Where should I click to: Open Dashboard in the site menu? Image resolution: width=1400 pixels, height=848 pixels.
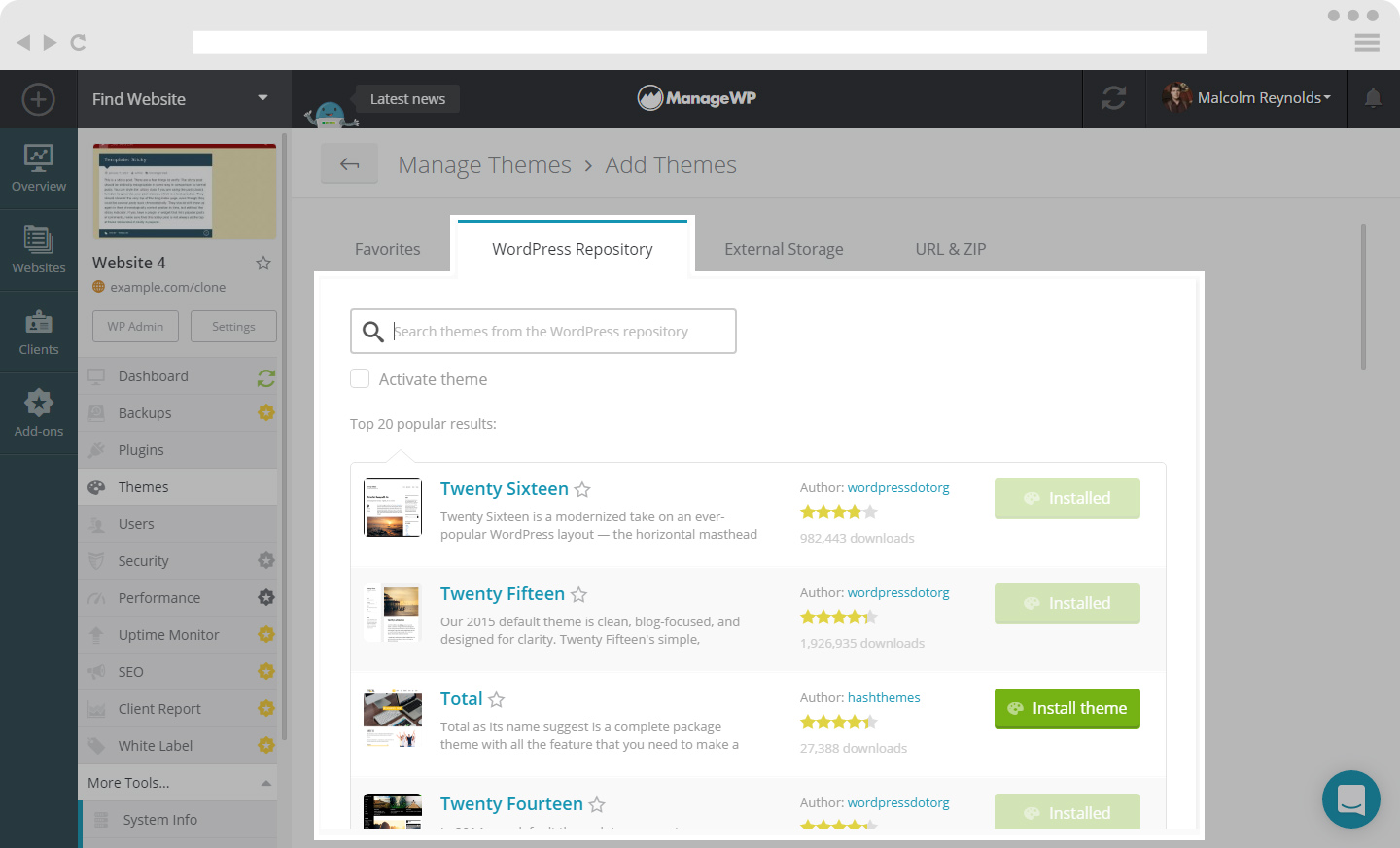pyautogui.click(x=178, y=376)
